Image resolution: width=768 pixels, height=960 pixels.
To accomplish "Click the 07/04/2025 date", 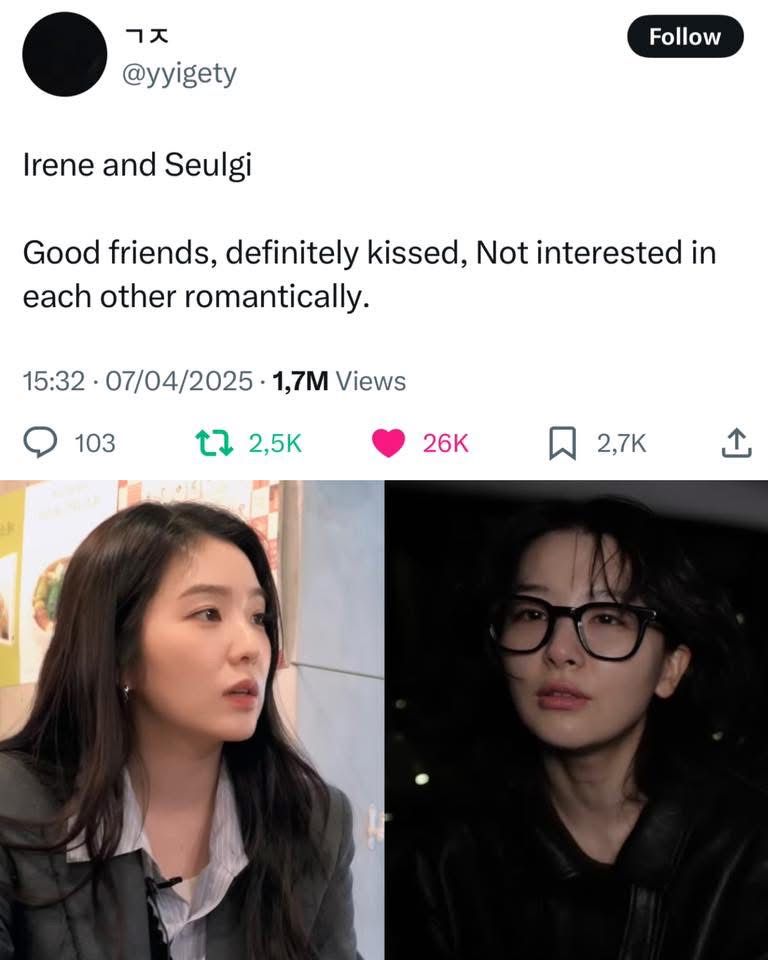I will coord(179,381).
